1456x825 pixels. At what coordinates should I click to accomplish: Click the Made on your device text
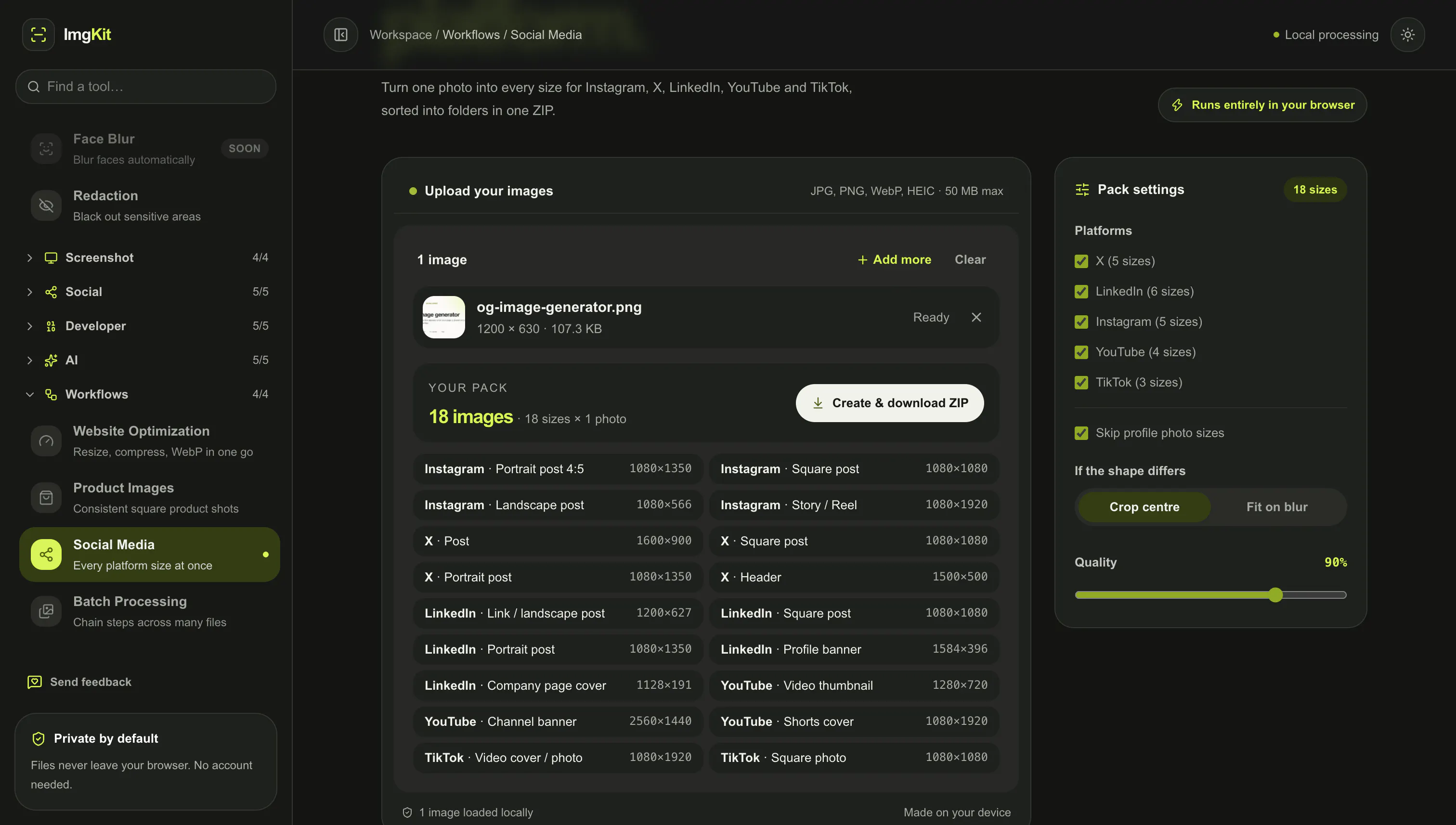957,812
